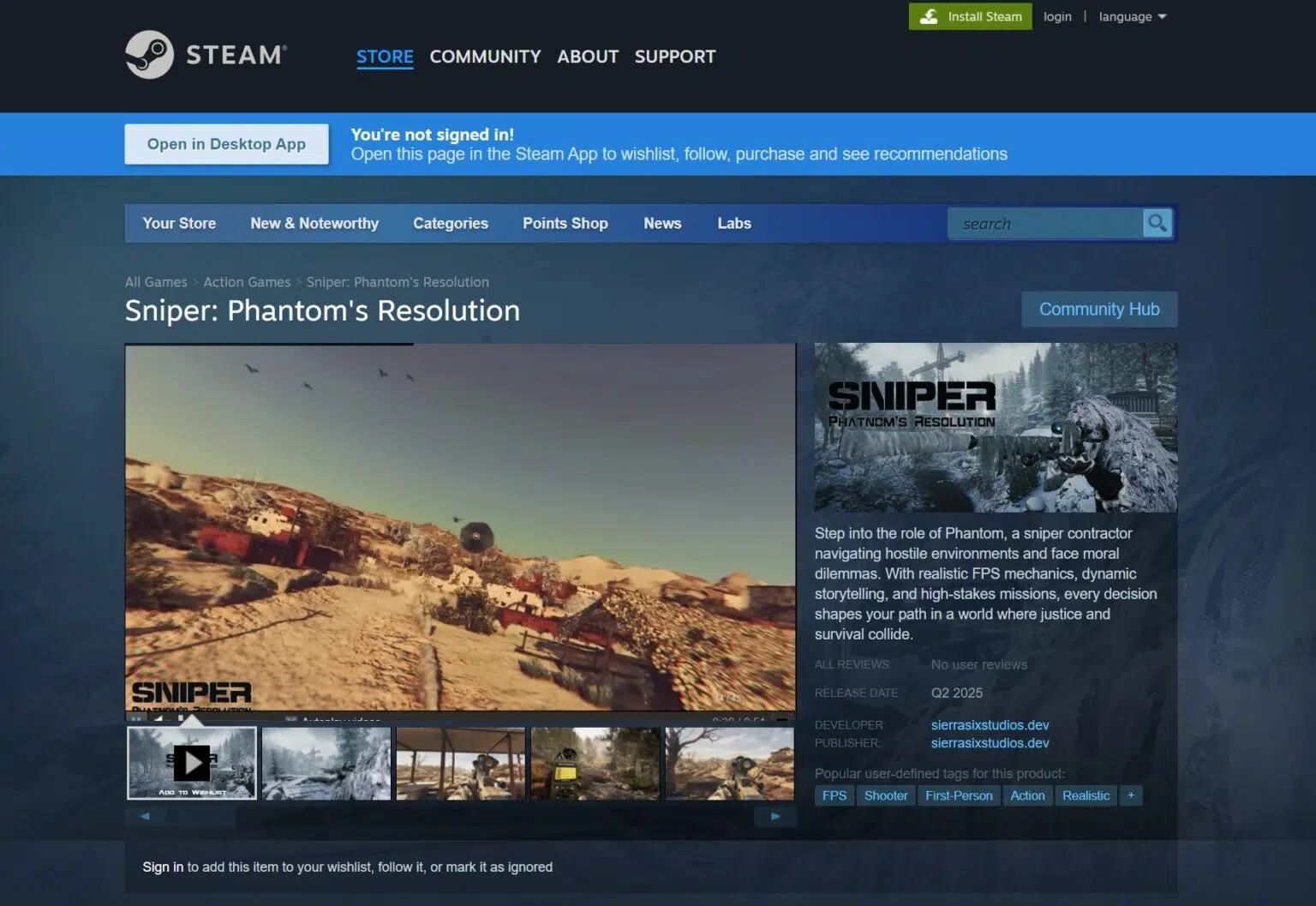
Task: Click into the store search field
Action: pos(1045,224)
